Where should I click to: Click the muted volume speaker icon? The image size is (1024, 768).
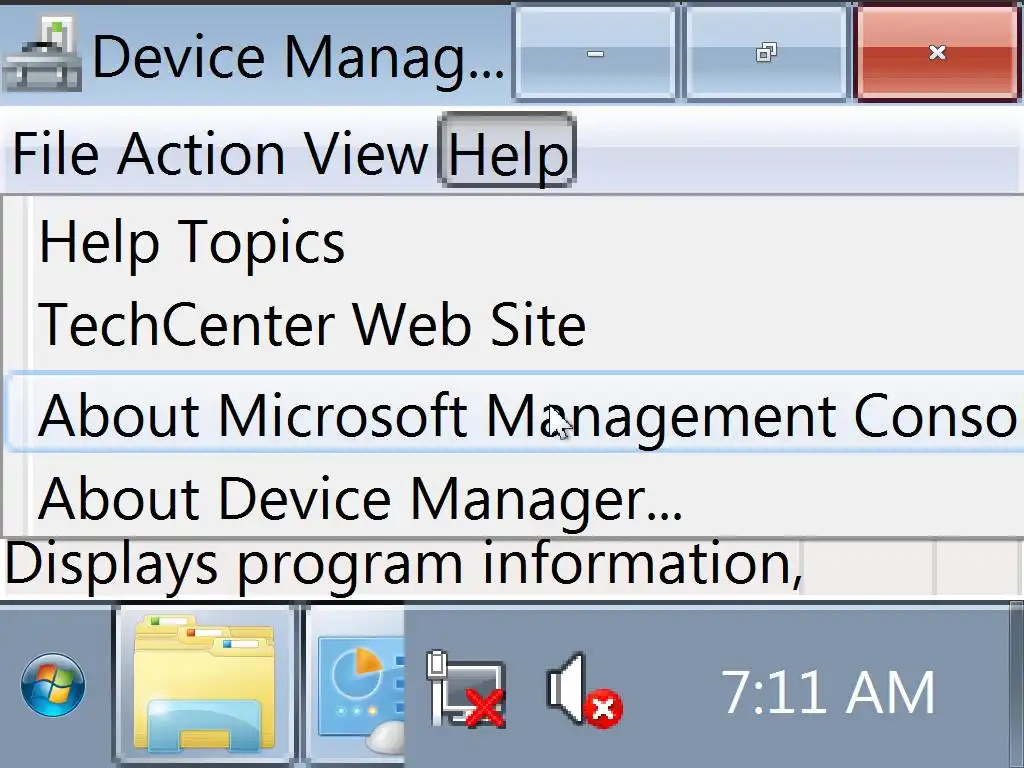click(x=582, y=690)
